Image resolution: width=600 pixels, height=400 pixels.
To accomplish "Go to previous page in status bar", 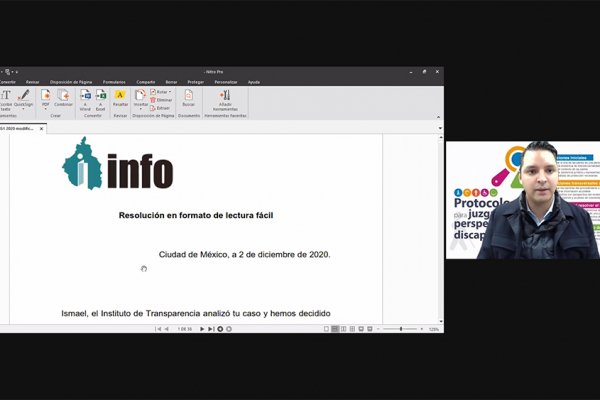I will [166, 329].
